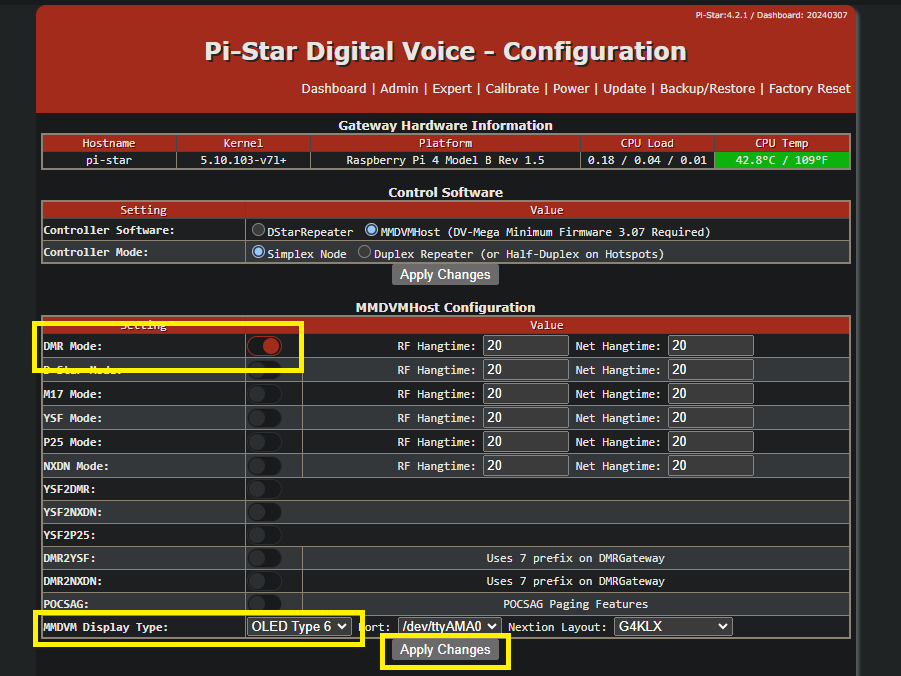This screenshot has height=676, width=901.
Task: Edit M17 Mode Net Hangtime field
Action: click(x=711, y=394)
